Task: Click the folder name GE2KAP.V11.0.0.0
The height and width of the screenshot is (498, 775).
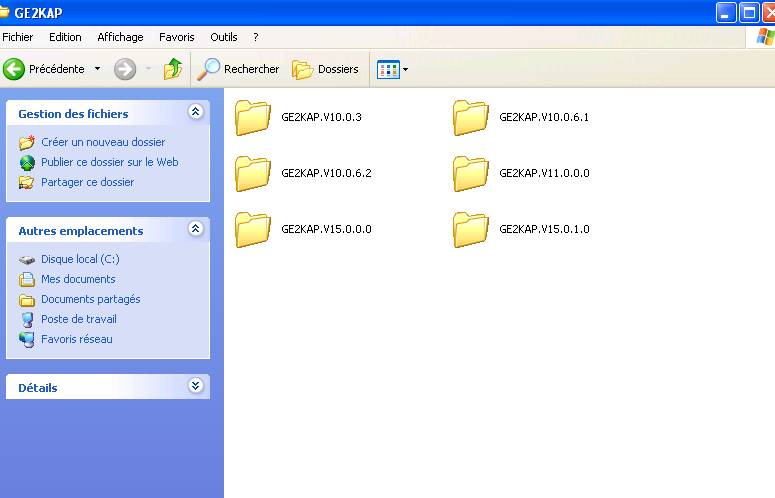Action: coord(544,173)
